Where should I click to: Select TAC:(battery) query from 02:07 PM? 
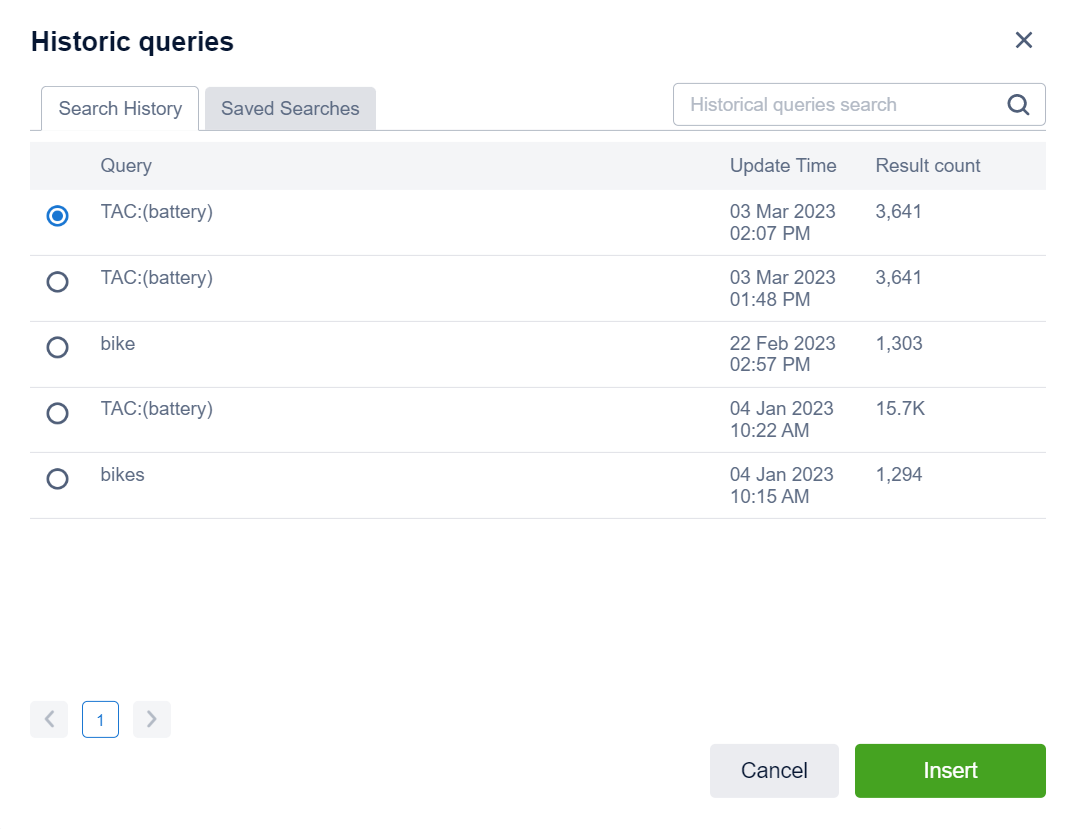click(58, 216)
